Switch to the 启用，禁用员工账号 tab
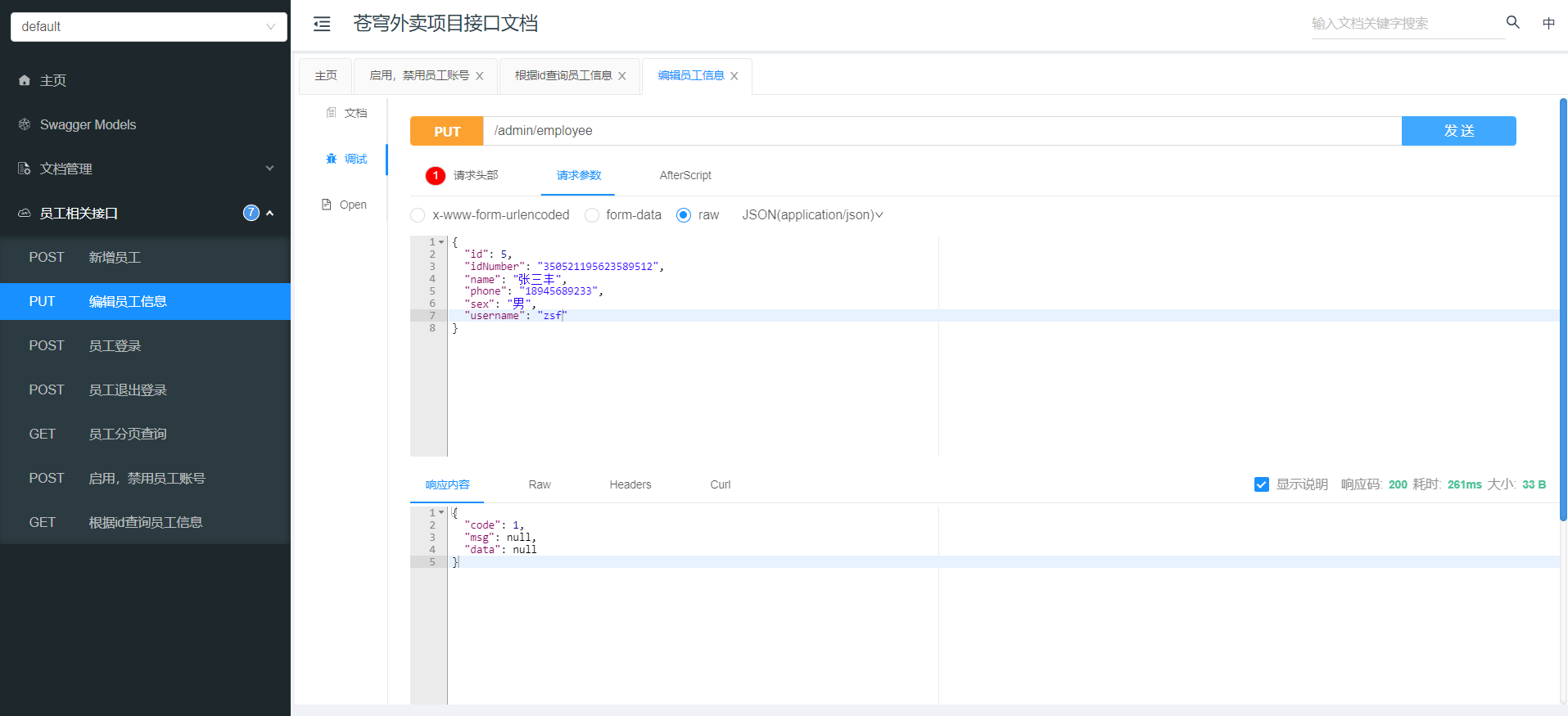This screenshot has width=1568, height=716. pyautogui.click(x=419, y=75)
